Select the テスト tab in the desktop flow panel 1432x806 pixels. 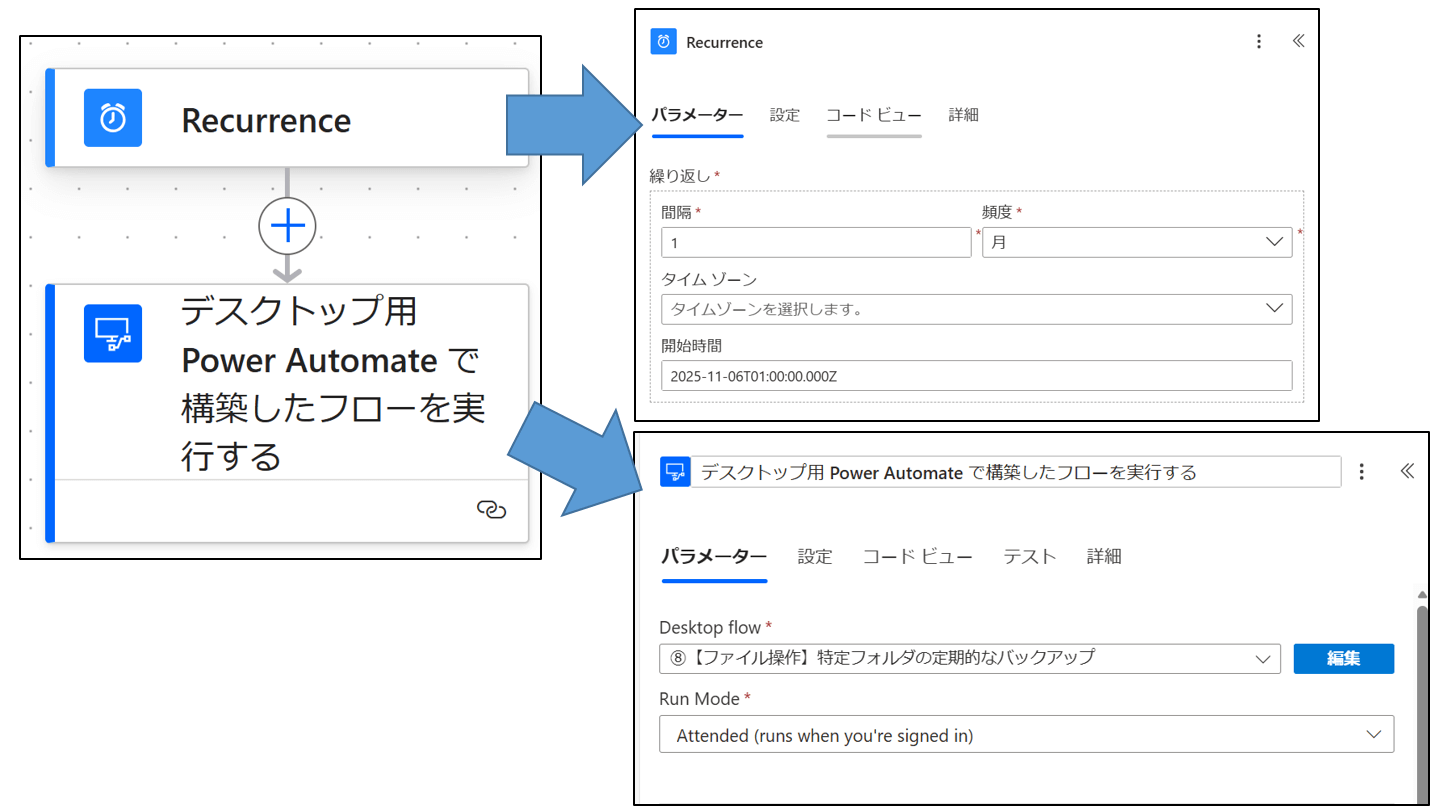click(x=1029, y=556)
